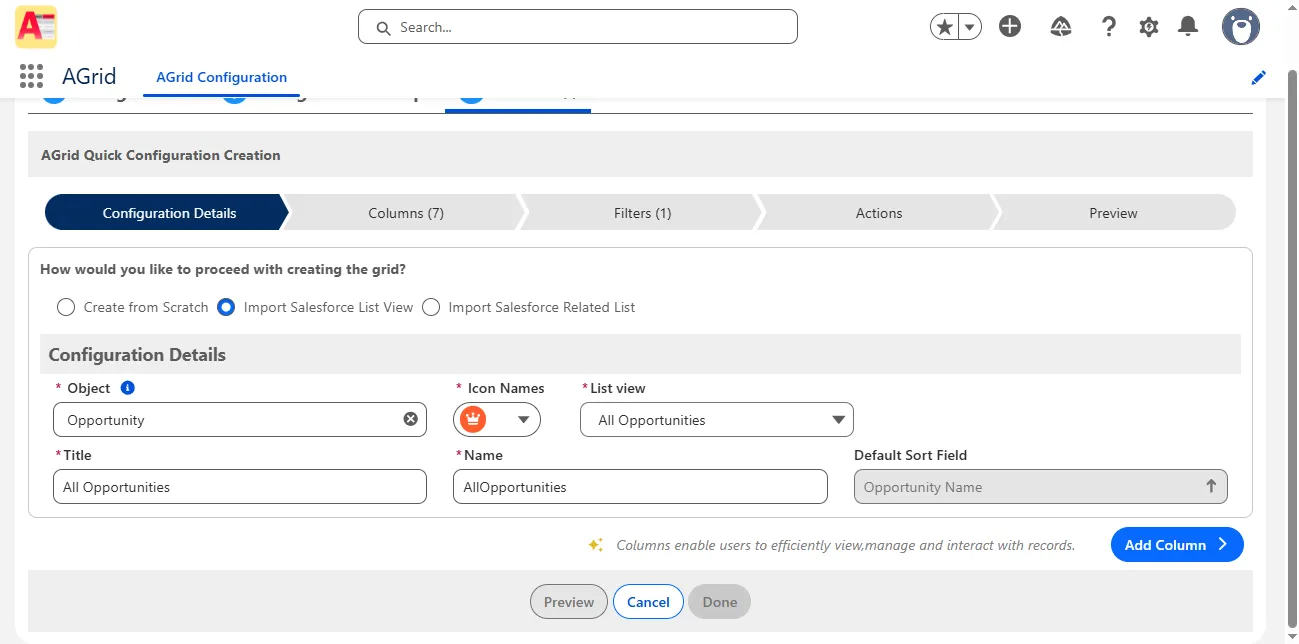The height and width of the screenshot is (644, 1299).
Task: Select the AGrid Configuration tab
Action: (x=221, y=77)
